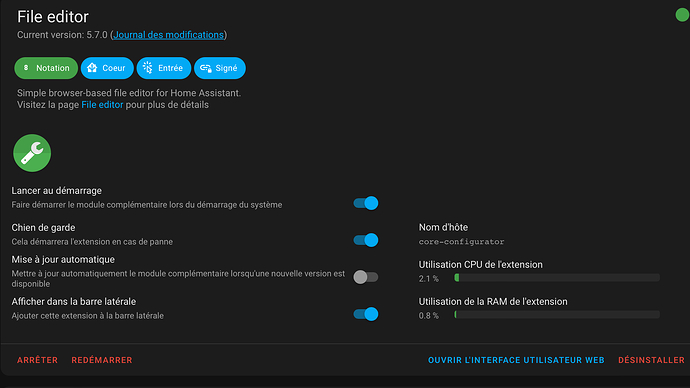Click the Entrée ingress chip
The width and height of the screenshot is (690, 388).
(x=164, y=68)
